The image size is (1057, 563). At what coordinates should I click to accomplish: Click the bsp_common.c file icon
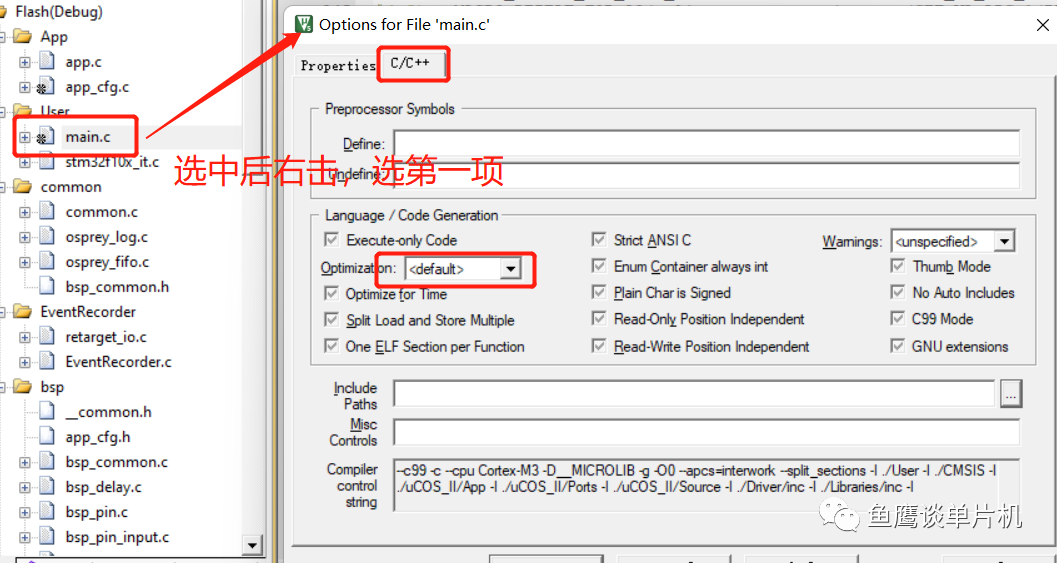(46, 462)
